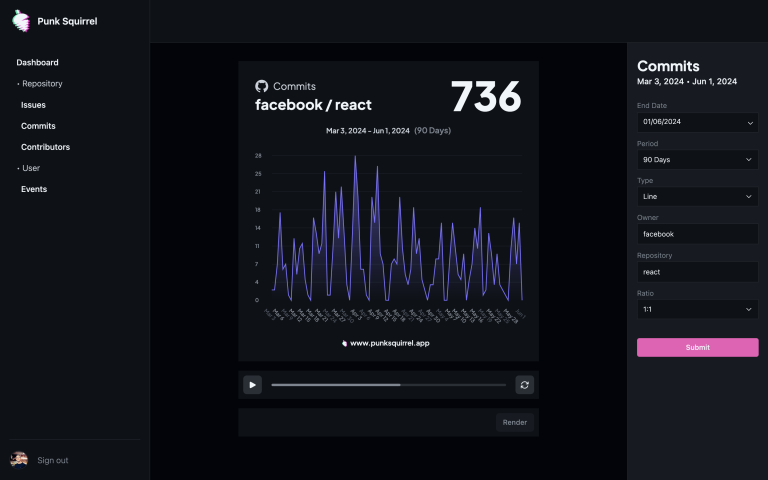Image resolution: width=768 pixels, height=480 pixels.
Task: Open the Type dropdown showing Line
Action: [x=697, y=196]
